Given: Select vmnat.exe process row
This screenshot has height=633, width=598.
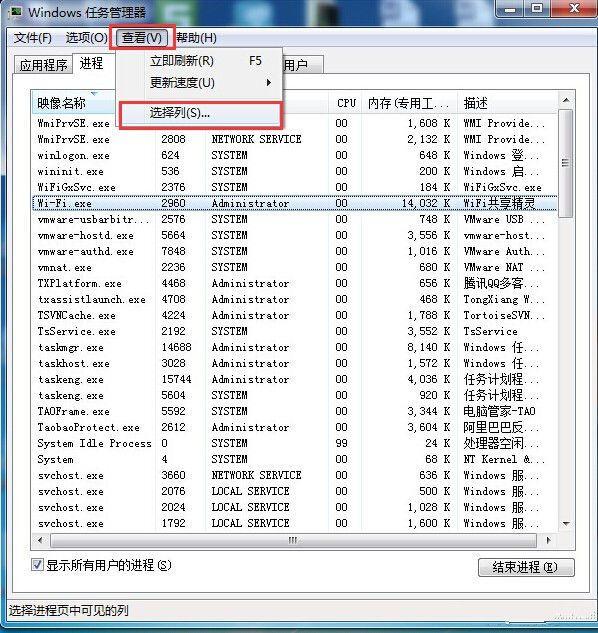Looking at the screenshot, I should tap(295, 267).
